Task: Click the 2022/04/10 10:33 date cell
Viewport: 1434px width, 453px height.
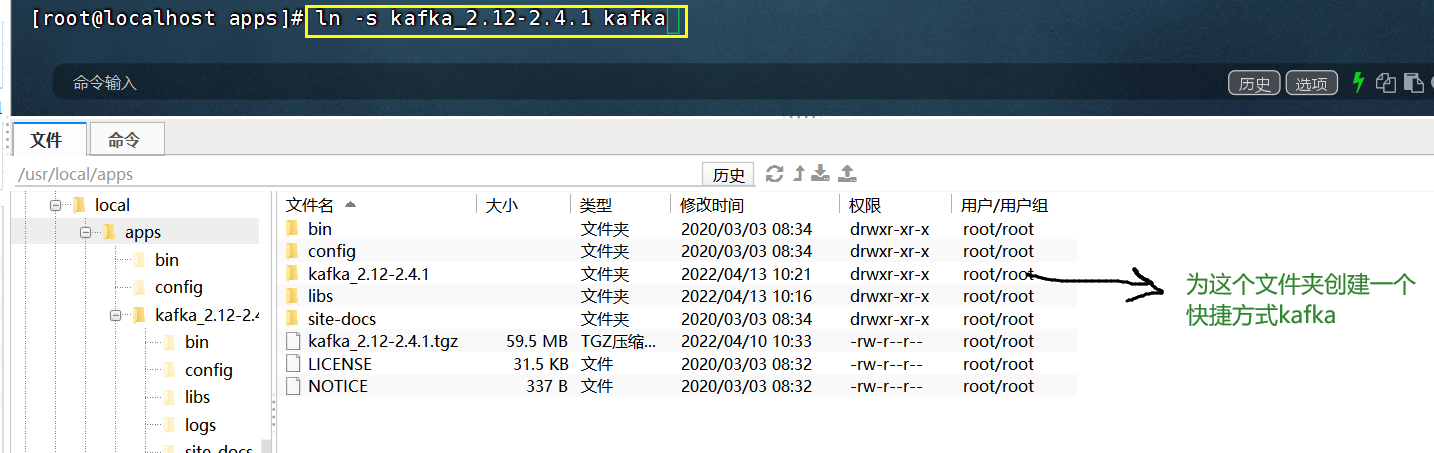Action: pos(746,341)
